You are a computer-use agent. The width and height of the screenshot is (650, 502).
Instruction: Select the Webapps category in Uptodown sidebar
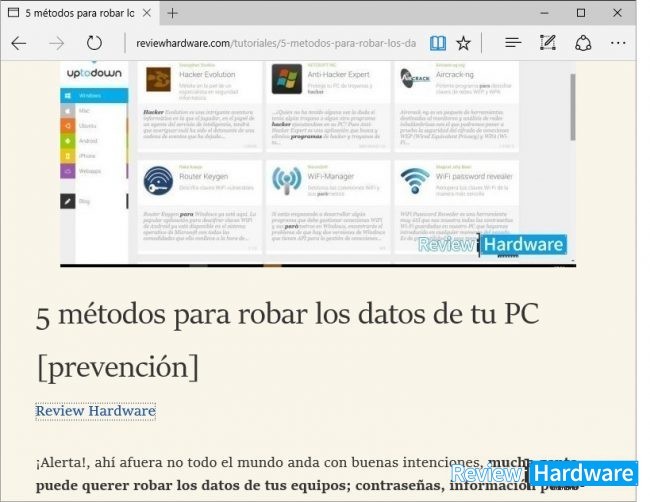coord(94,171)
